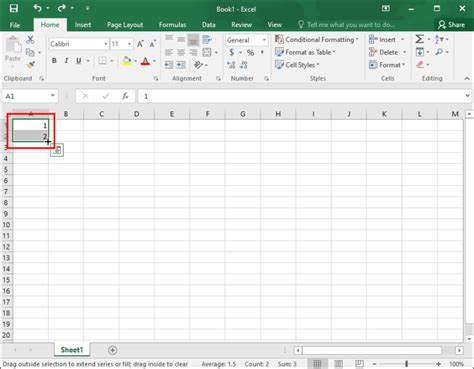Apply accounting dollar format

click(232, 52)
